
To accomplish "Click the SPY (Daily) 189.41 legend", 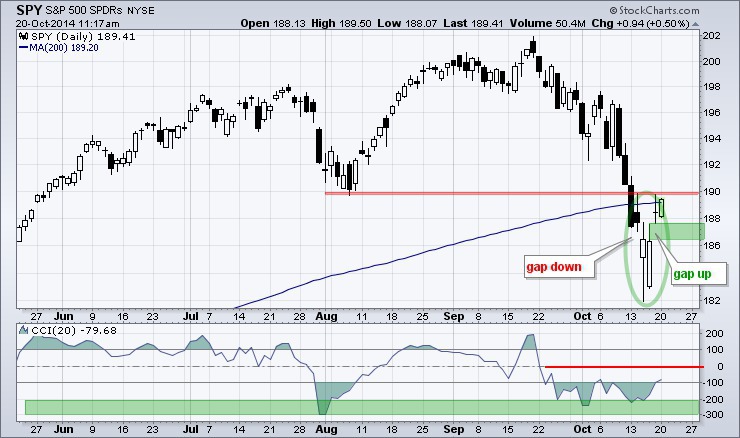I will point(83,36).
